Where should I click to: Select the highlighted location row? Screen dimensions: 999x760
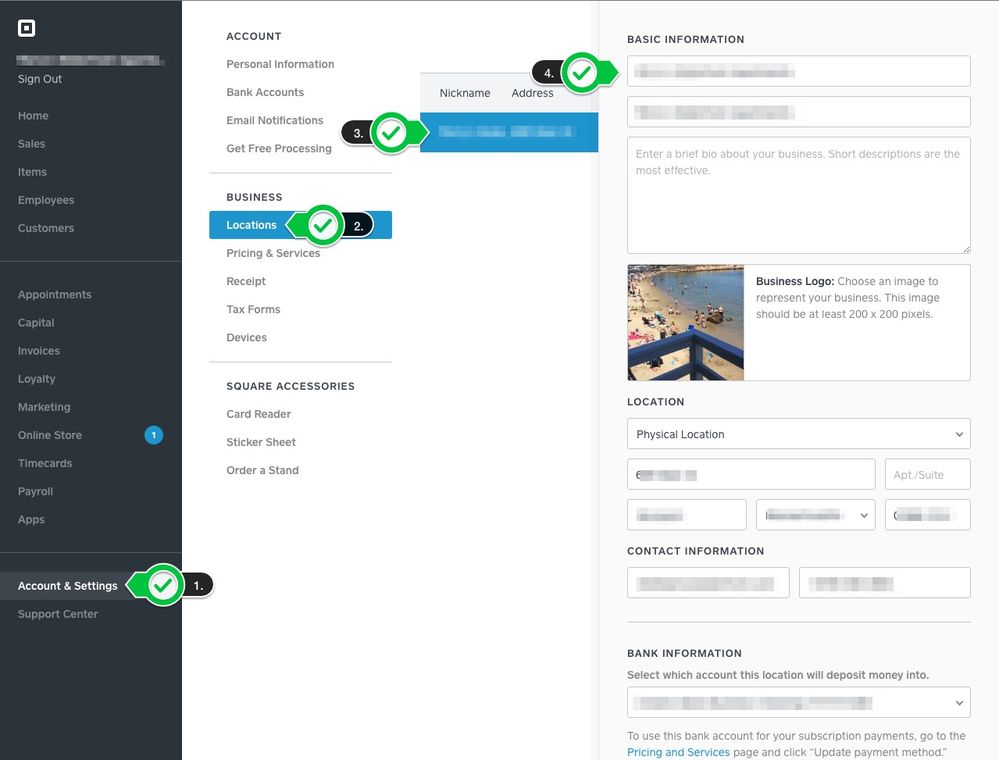point(510,132)
